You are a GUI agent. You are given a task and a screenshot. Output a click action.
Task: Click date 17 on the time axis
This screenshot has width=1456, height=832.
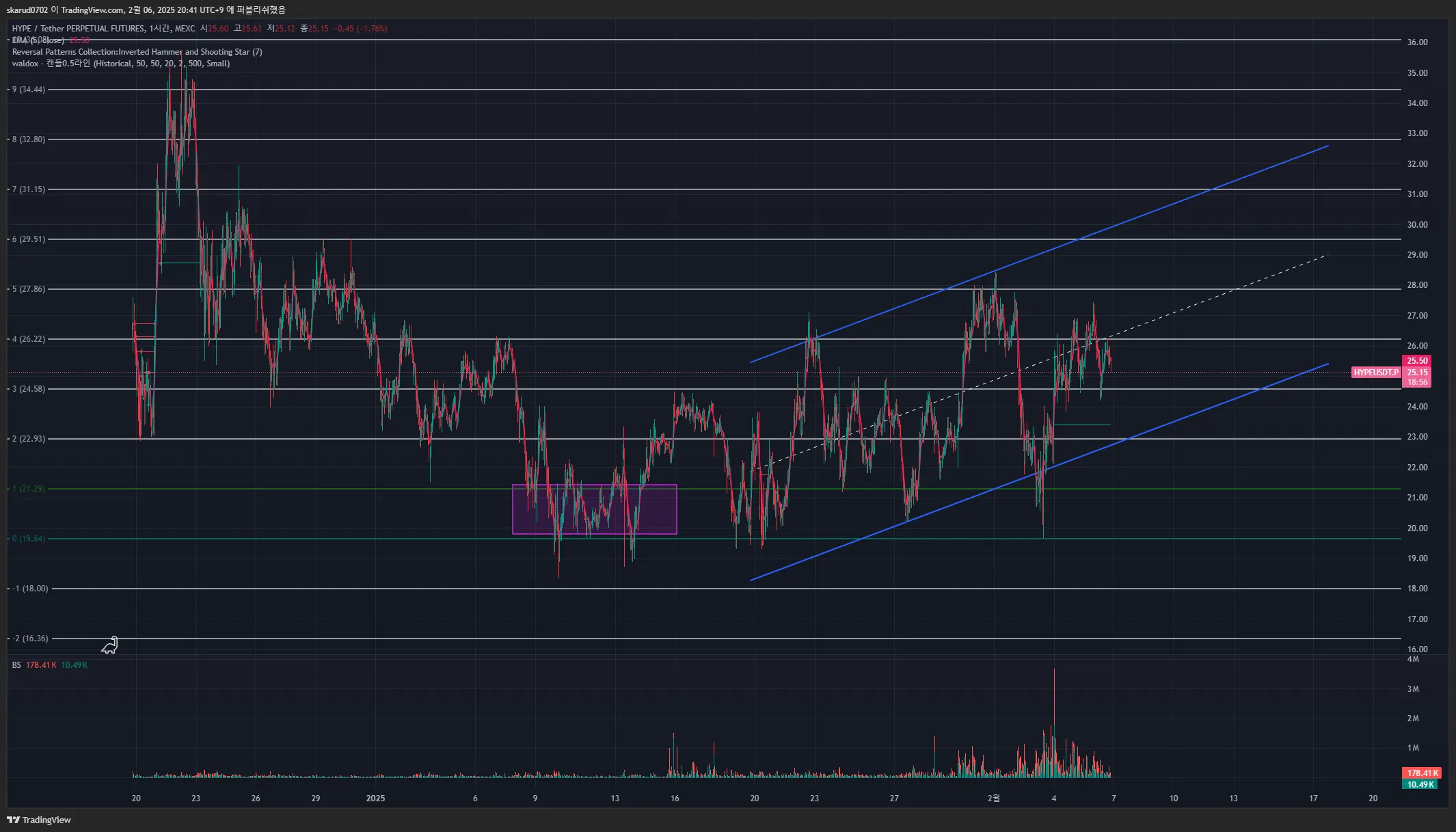(x=1313, y=799)
